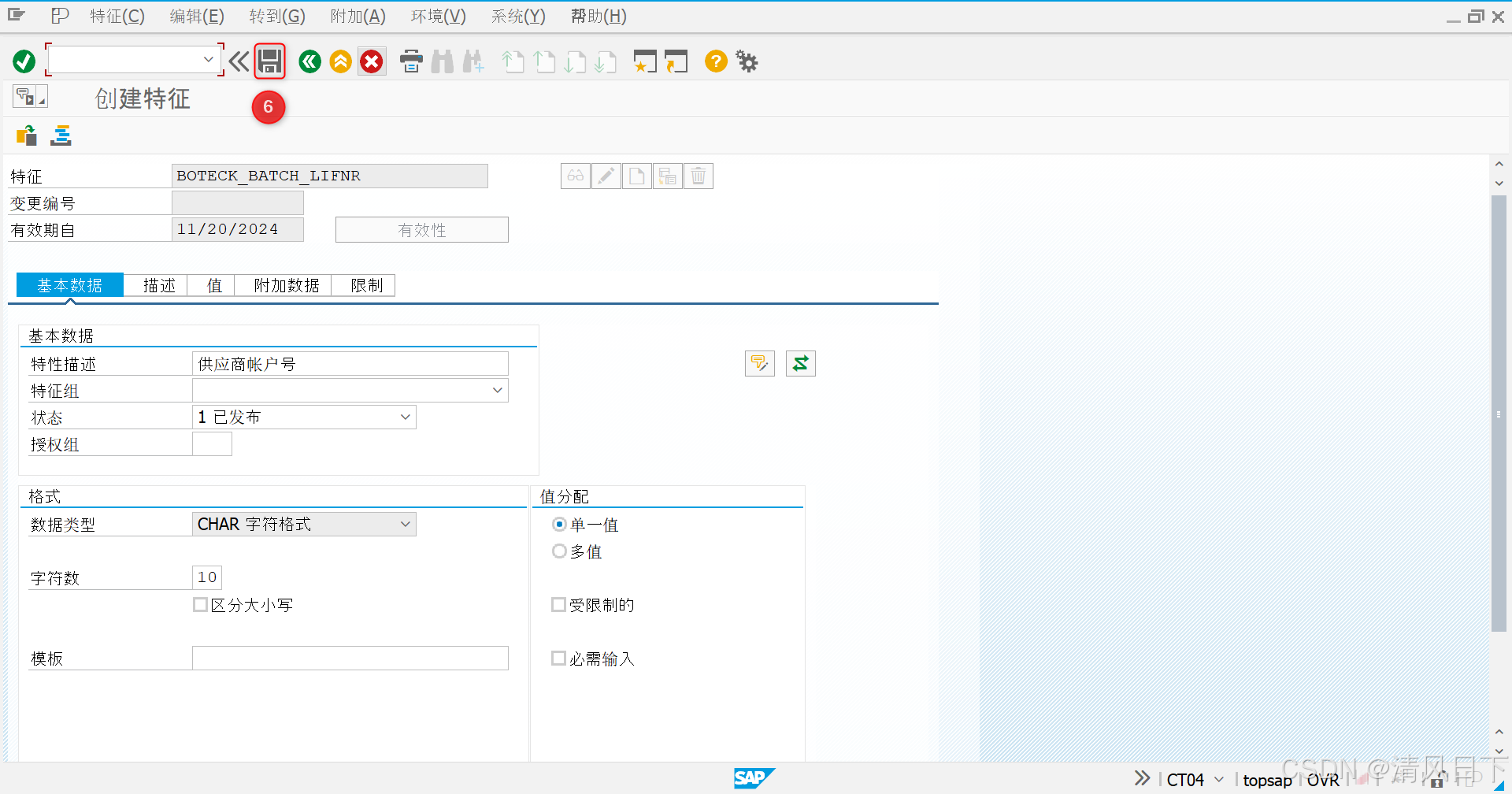The height and width of the screenshot is (794, 1512).
Task: Select the delete characteristic icon
Action: click(x=698, y=176)
